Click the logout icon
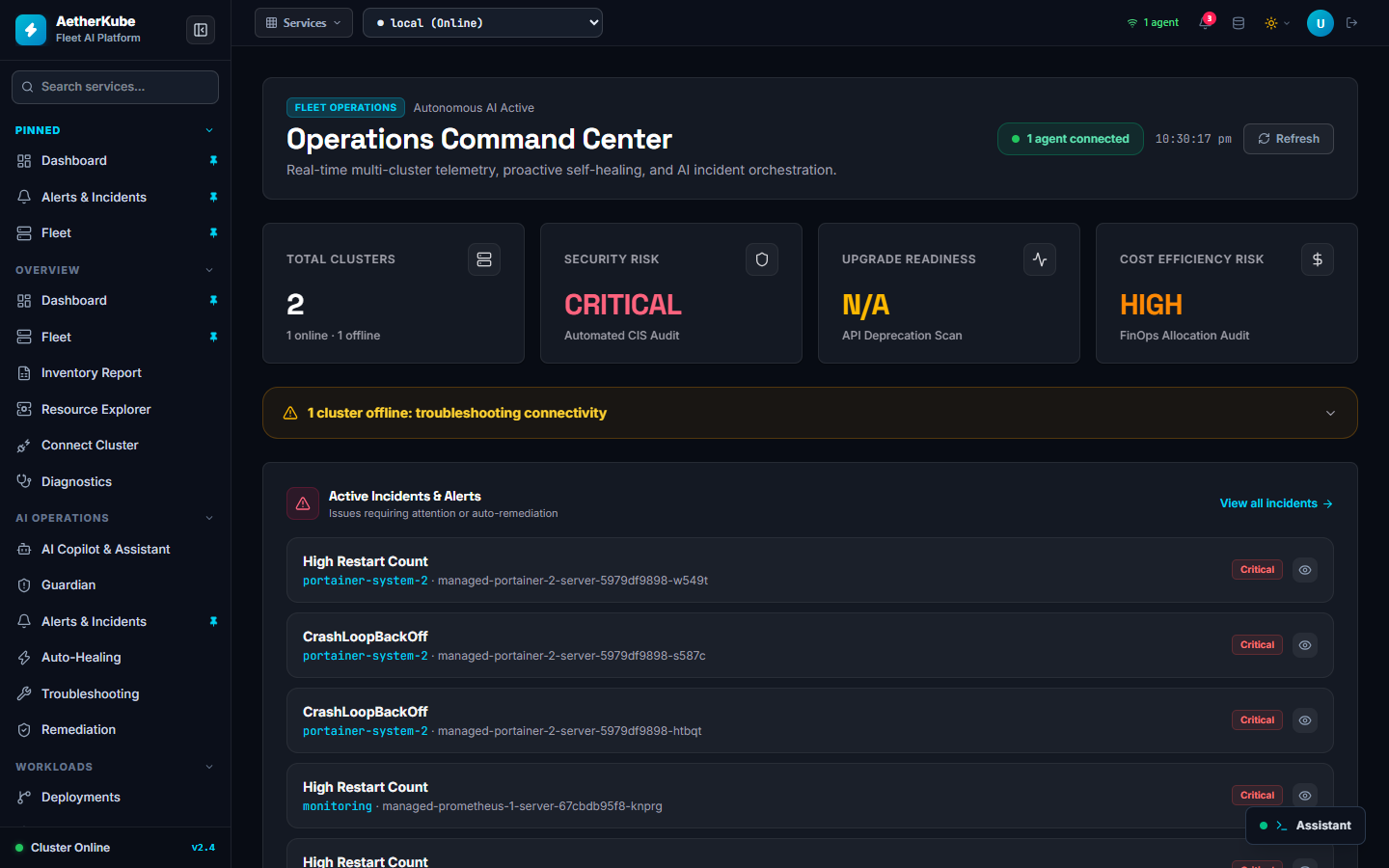Screen dimensions: 1389x868 pos(1352,23)
